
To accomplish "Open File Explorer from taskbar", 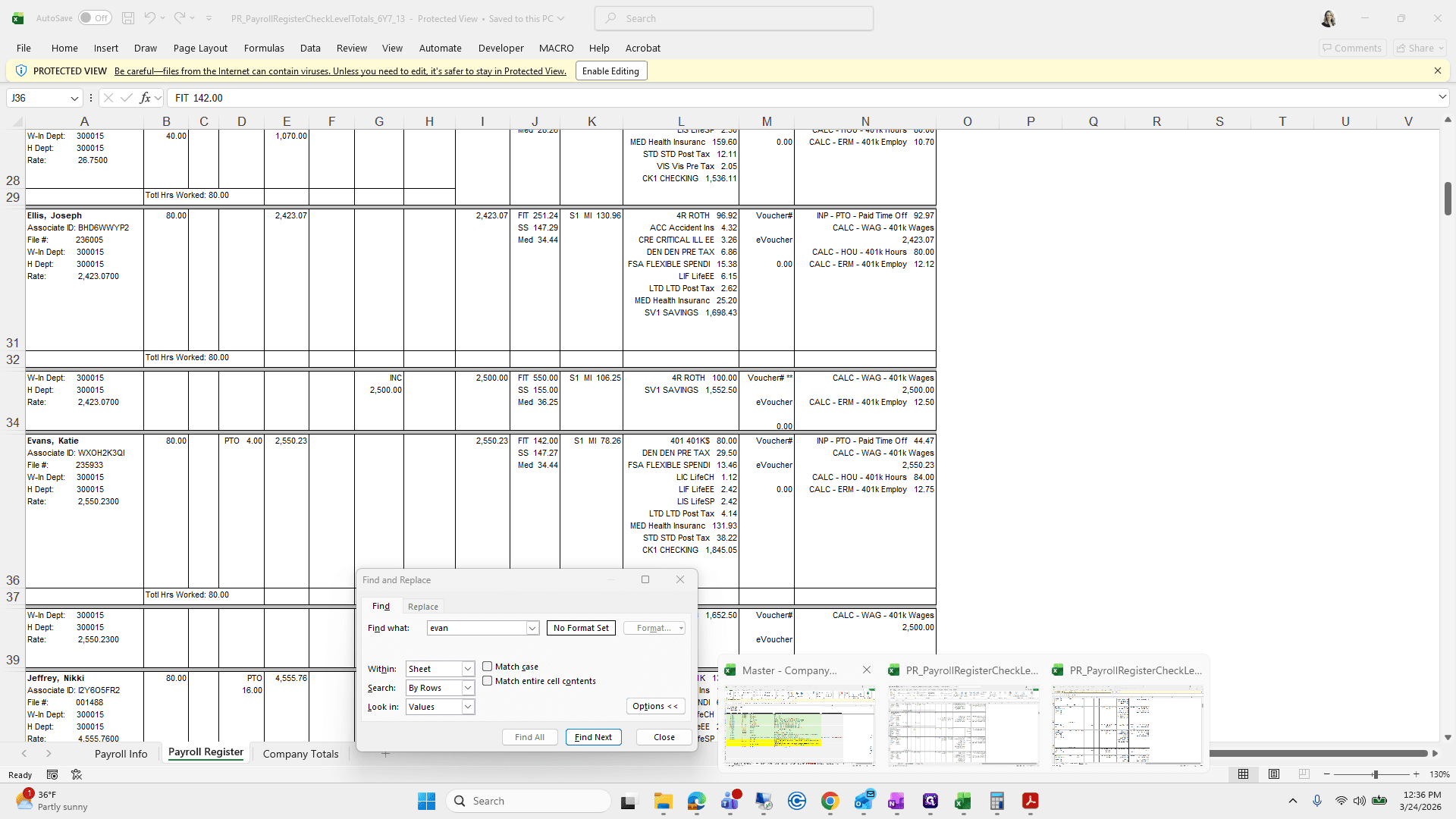I will 664,801.
